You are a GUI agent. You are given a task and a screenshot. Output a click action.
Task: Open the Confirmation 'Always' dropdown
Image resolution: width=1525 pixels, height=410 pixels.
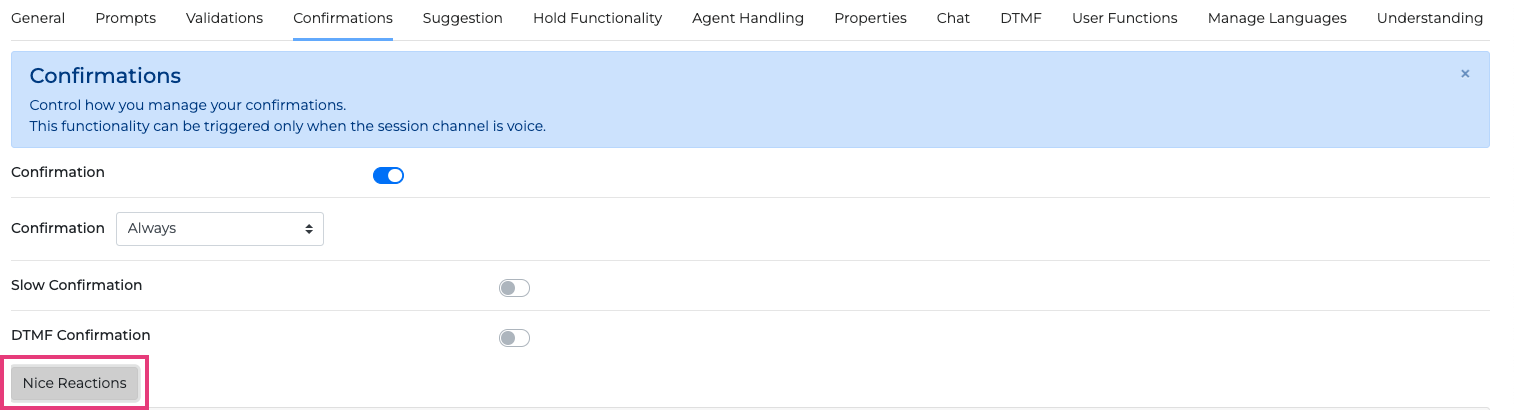(x=220, y=228)
